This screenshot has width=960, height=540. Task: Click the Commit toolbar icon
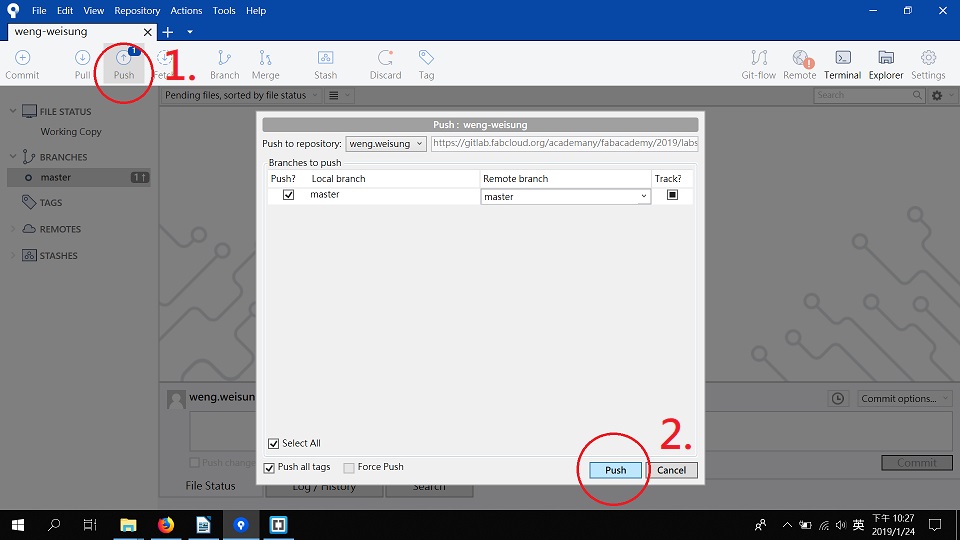click(22, 64)
